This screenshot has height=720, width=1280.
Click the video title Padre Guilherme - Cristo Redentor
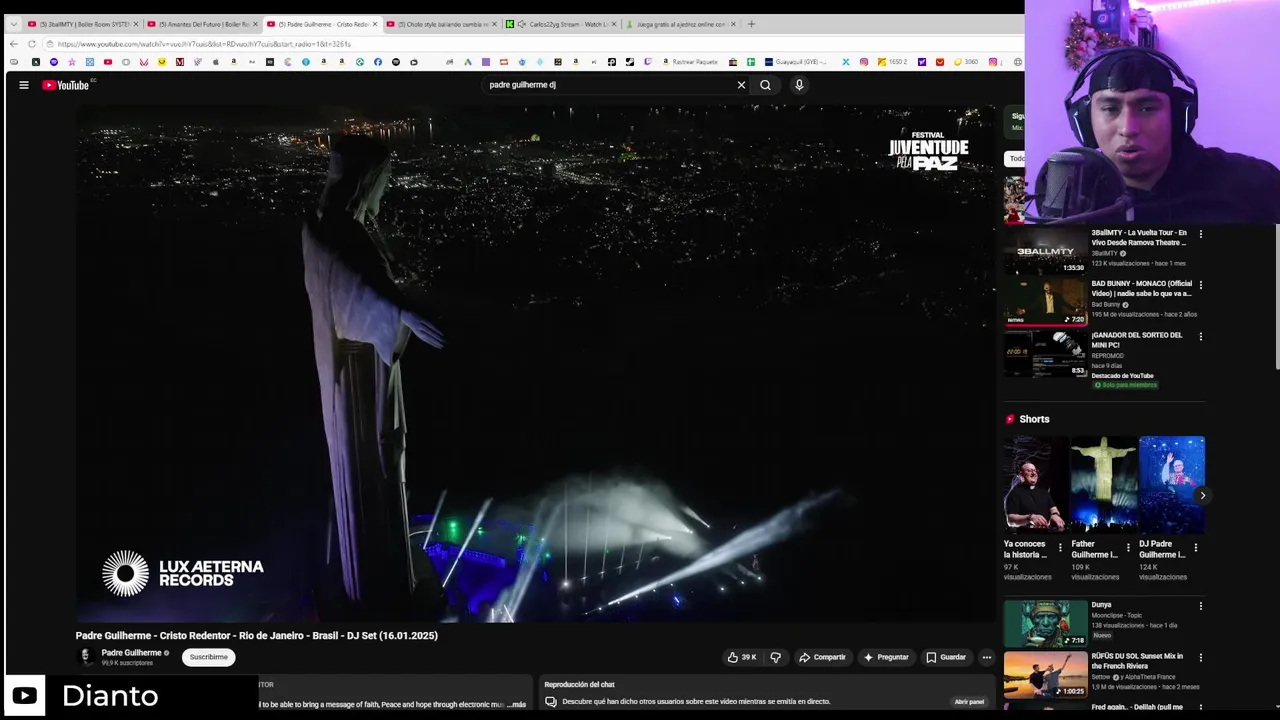point(256,635)
